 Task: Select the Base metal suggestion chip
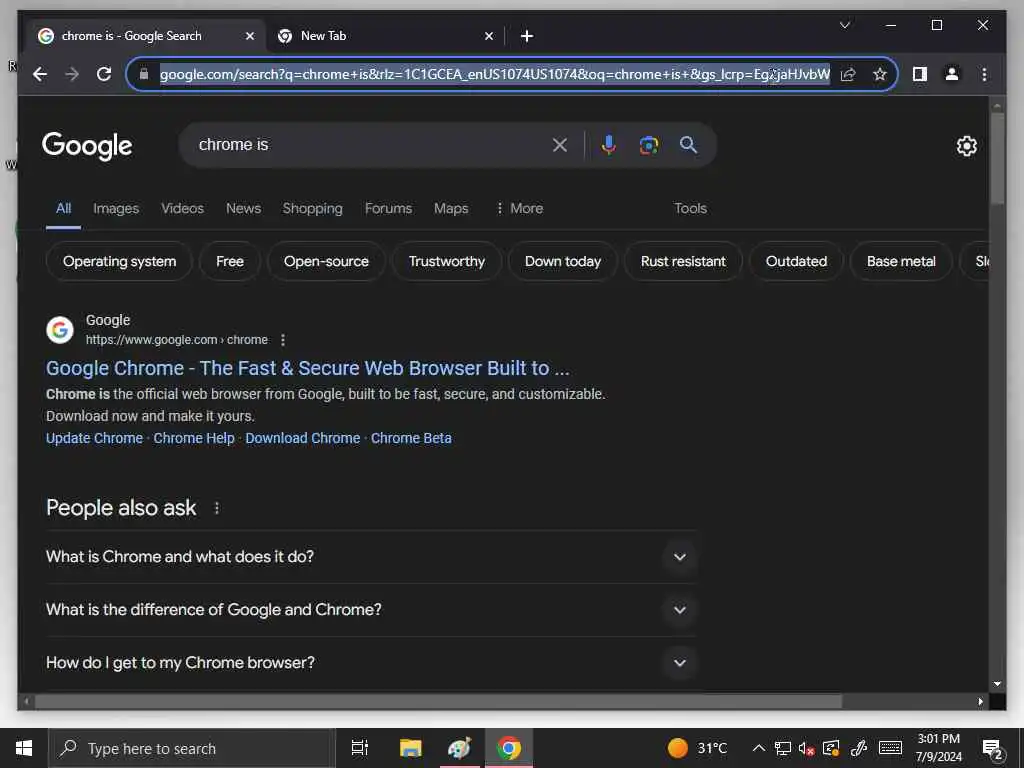click(901, 261)
